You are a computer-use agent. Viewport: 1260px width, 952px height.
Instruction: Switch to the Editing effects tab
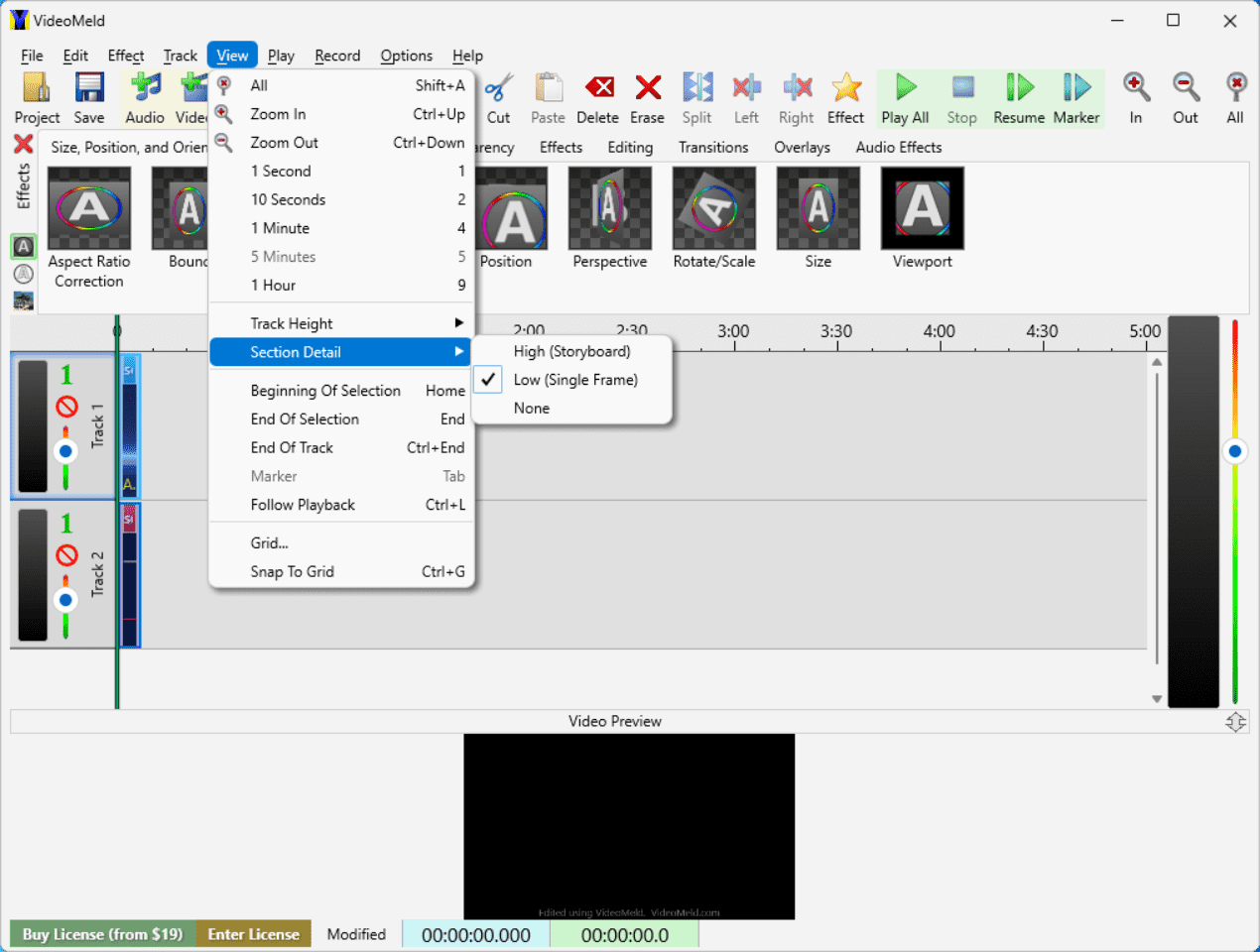point(630,147)
